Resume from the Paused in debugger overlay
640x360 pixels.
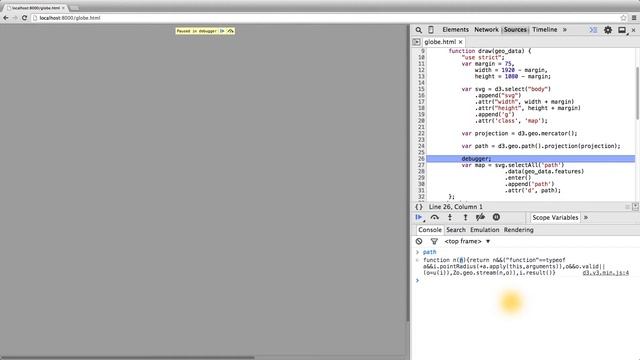[x=222, y=31]
